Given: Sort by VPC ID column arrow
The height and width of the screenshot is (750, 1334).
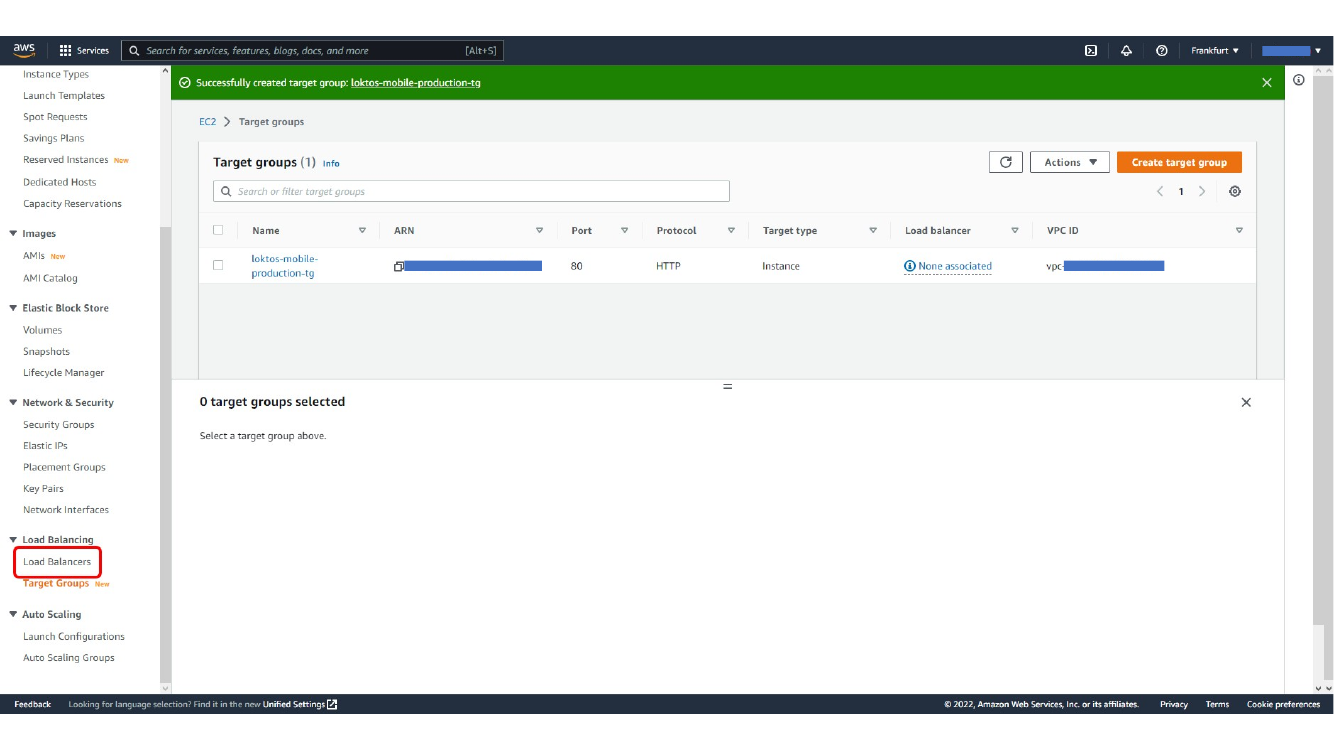Looking at the screenshot, I should (x=1239, y=231).
